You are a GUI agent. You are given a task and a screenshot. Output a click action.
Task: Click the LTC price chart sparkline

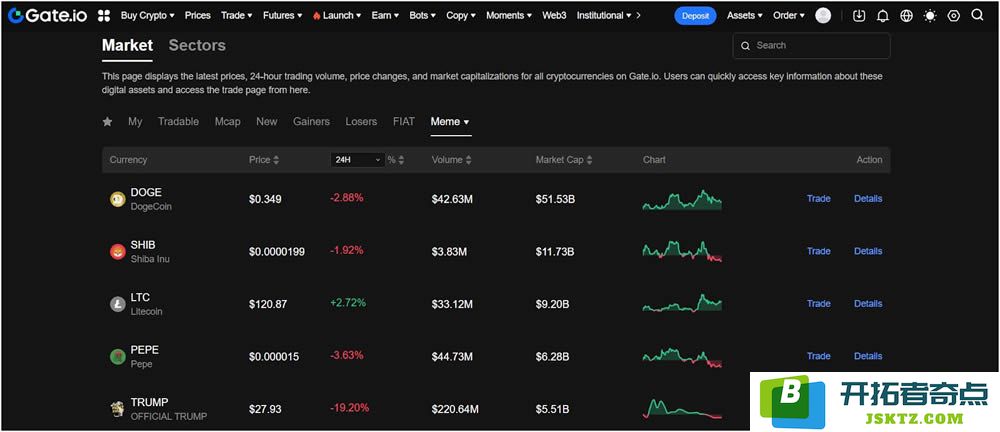(x=682, y=302)
